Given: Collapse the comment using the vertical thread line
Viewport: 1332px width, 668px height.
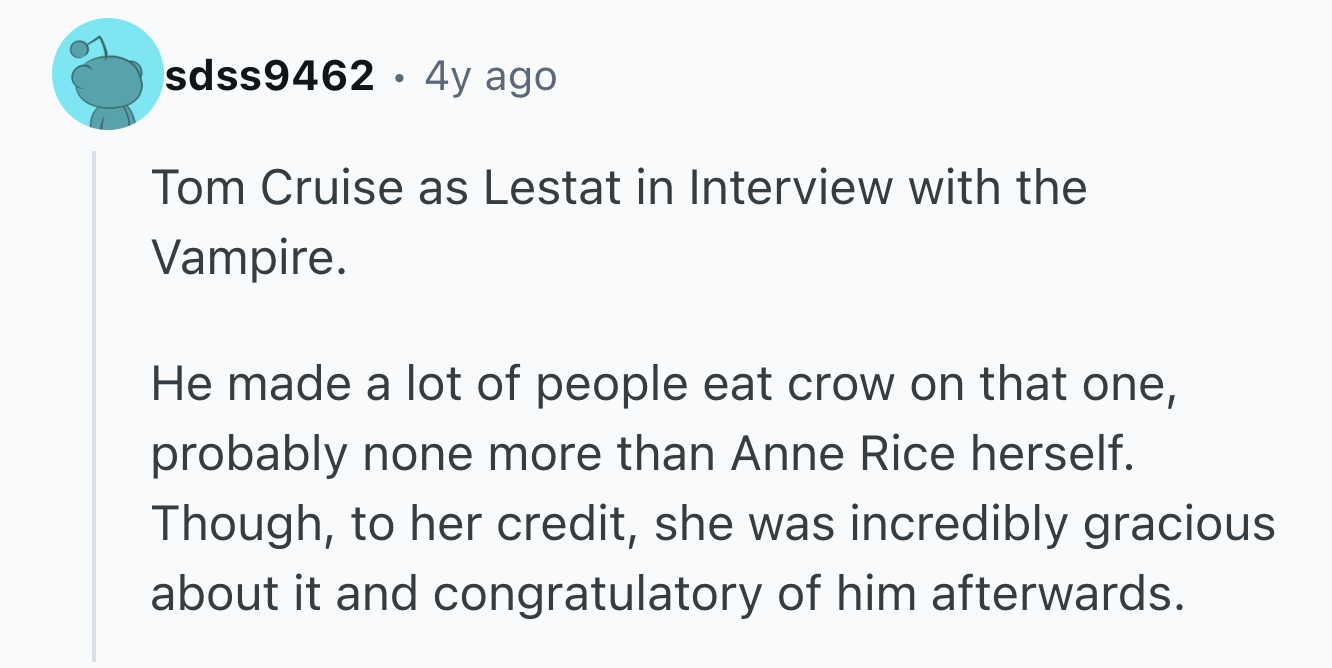Looking at the screenshot, I should pyautogui.click(x=95, y=406).
